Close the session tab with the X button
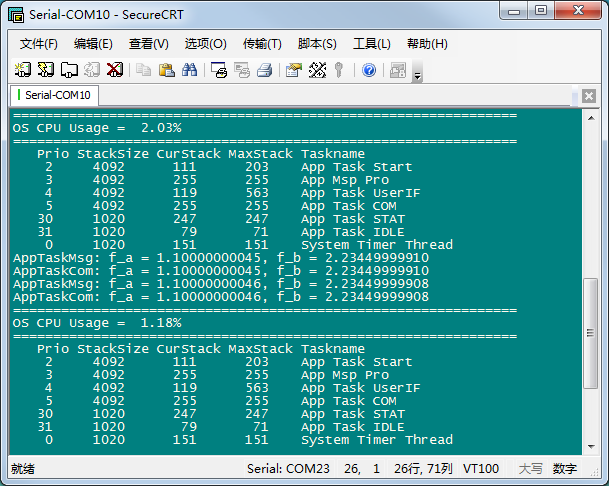Viewport: 609px width, 486px height. [x=589, y=96]
